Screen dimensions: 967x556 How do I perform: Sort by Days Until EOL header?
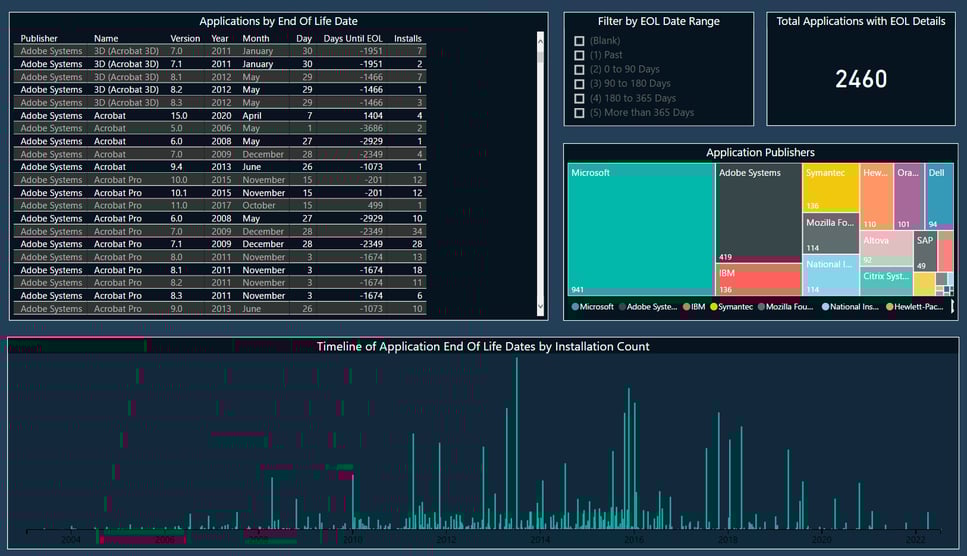tap(353, 38)
